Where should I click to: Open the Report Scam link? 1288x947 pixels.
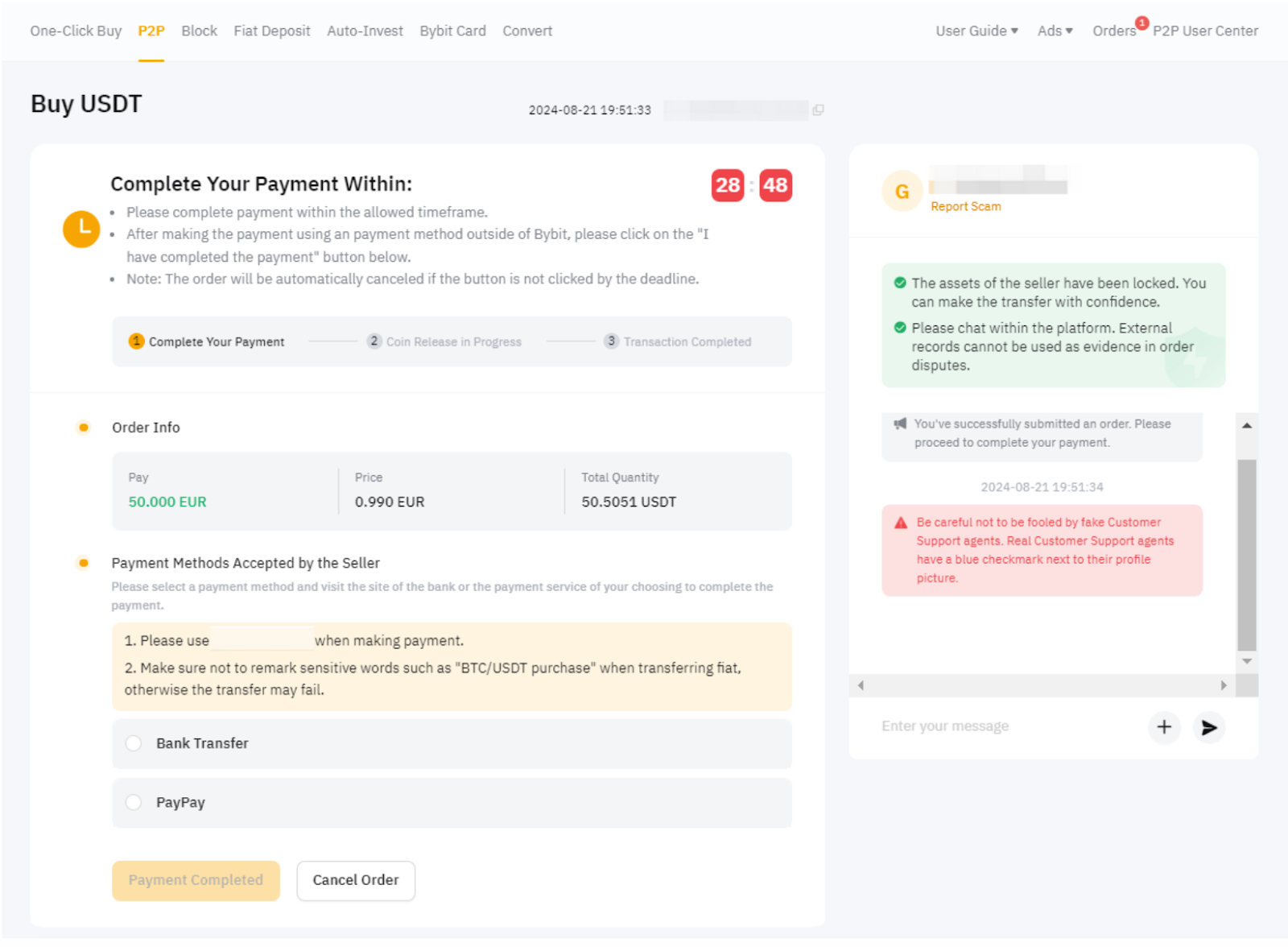tap(965, 206)
